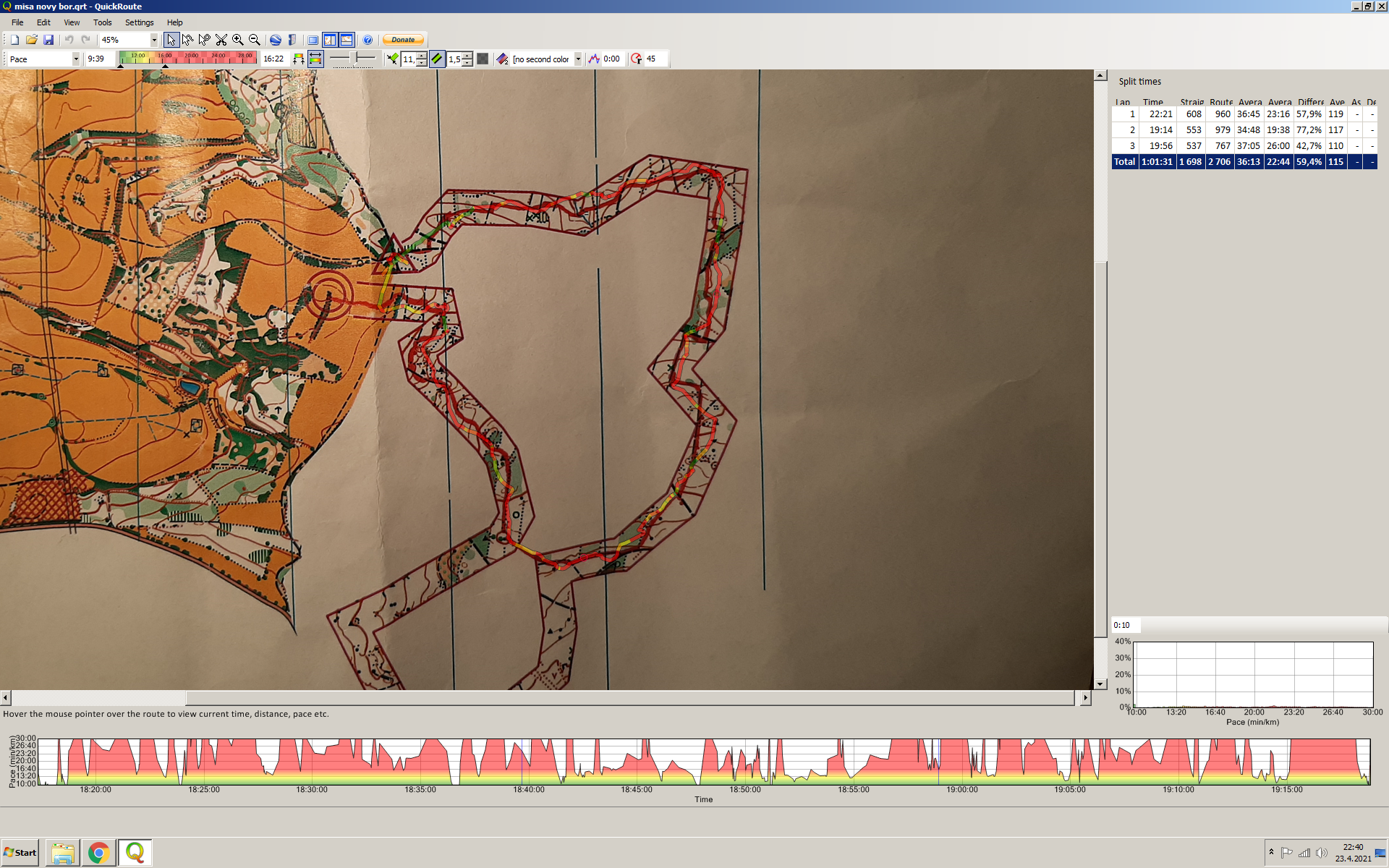Image resolution: width=1389 pixels, height=868 pixels.
Task: Open in Google Earth globe icon
Action: (x=276, y=40)
